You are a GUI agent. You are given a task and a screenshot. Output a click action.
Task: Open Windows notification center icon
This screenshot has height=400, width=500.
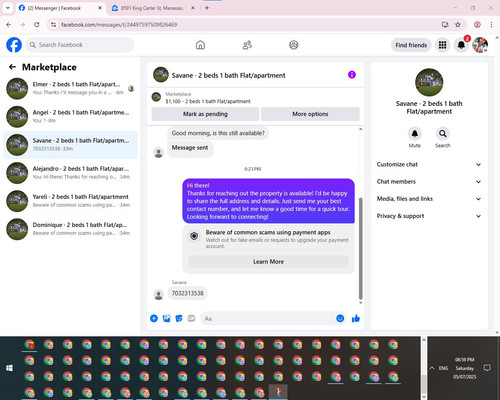487,368
